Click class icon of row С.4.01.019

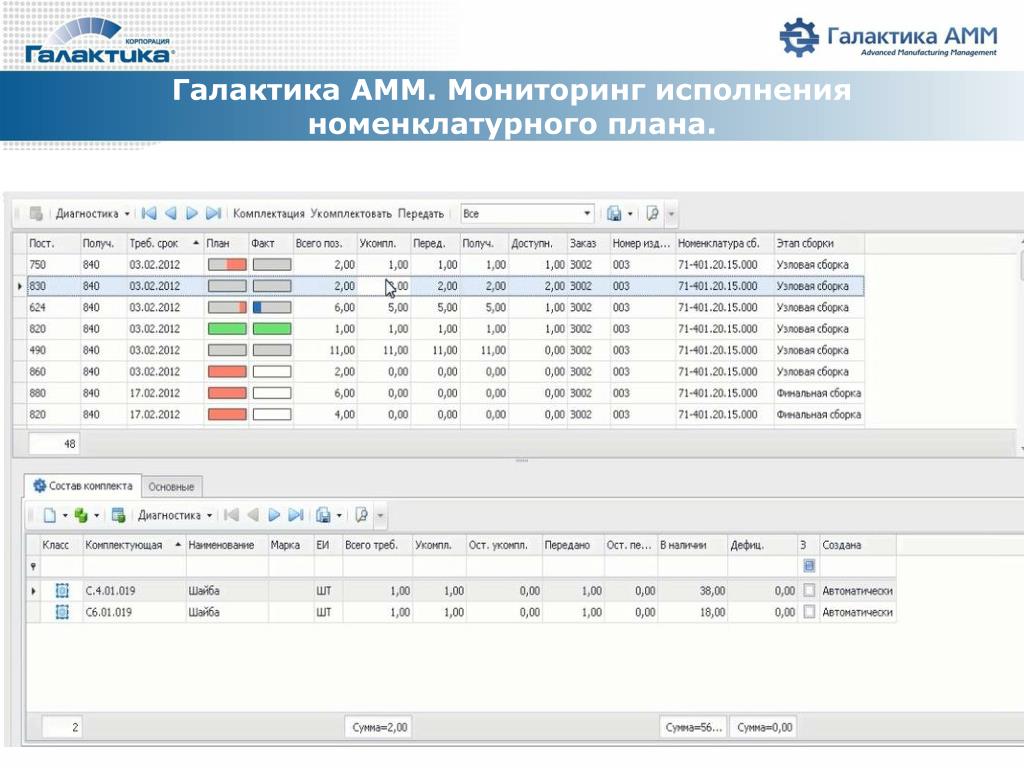pos(62,591)
